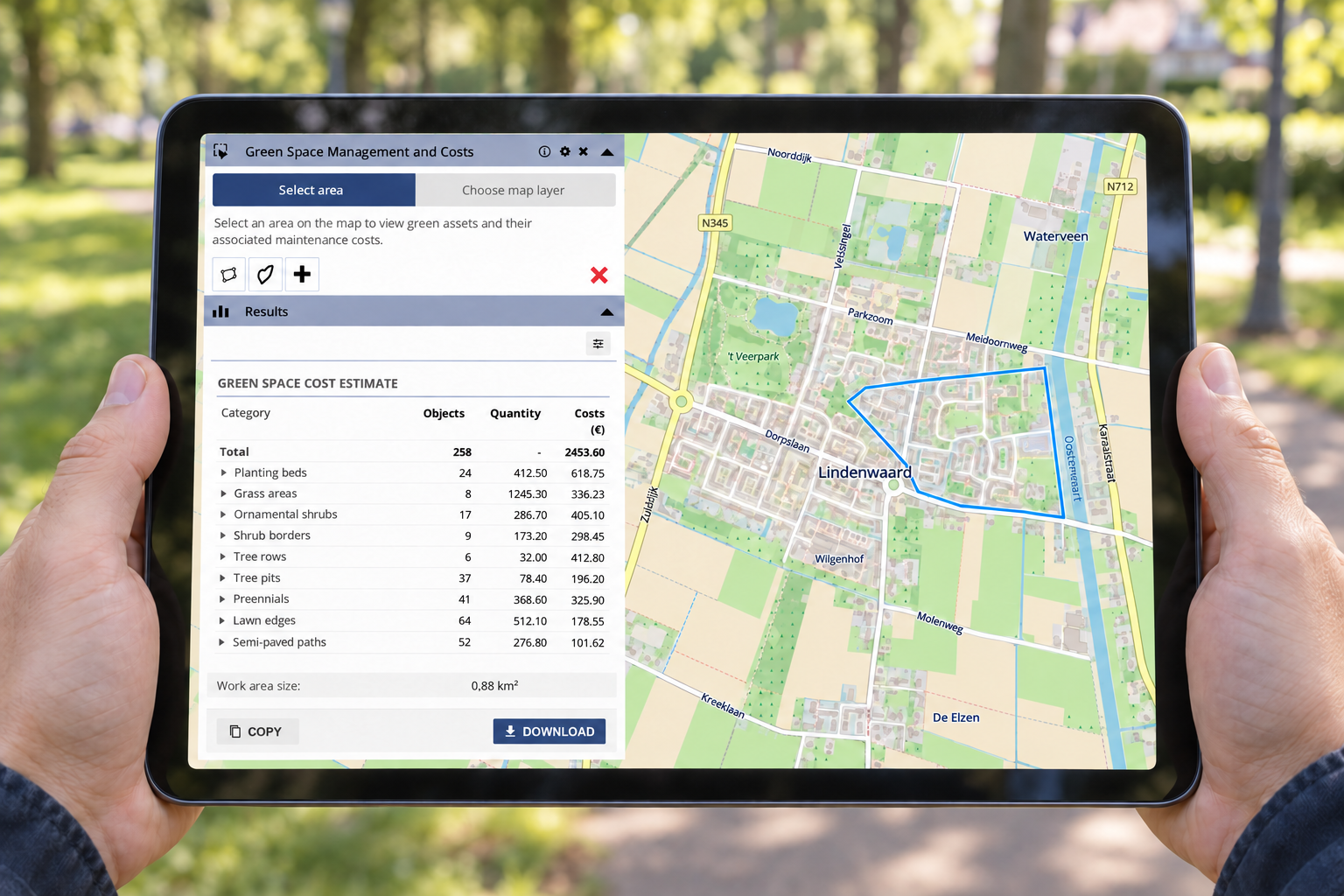Expand the Lawn edges row

[x=222, y=620]
